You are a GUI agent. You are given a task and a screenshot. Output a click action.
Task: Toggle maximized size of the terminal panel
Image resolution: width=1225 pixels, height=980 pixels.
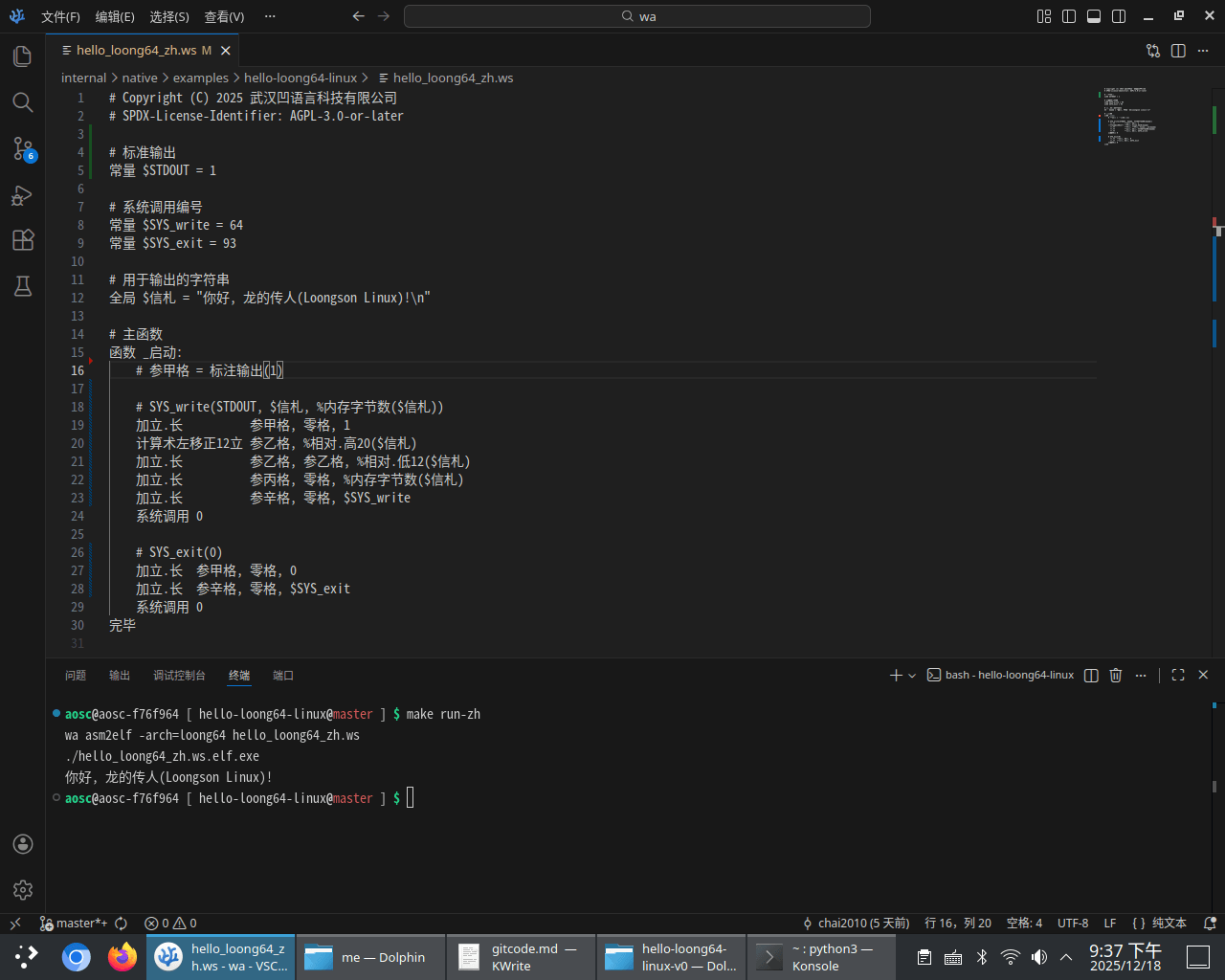(1178, 676)
